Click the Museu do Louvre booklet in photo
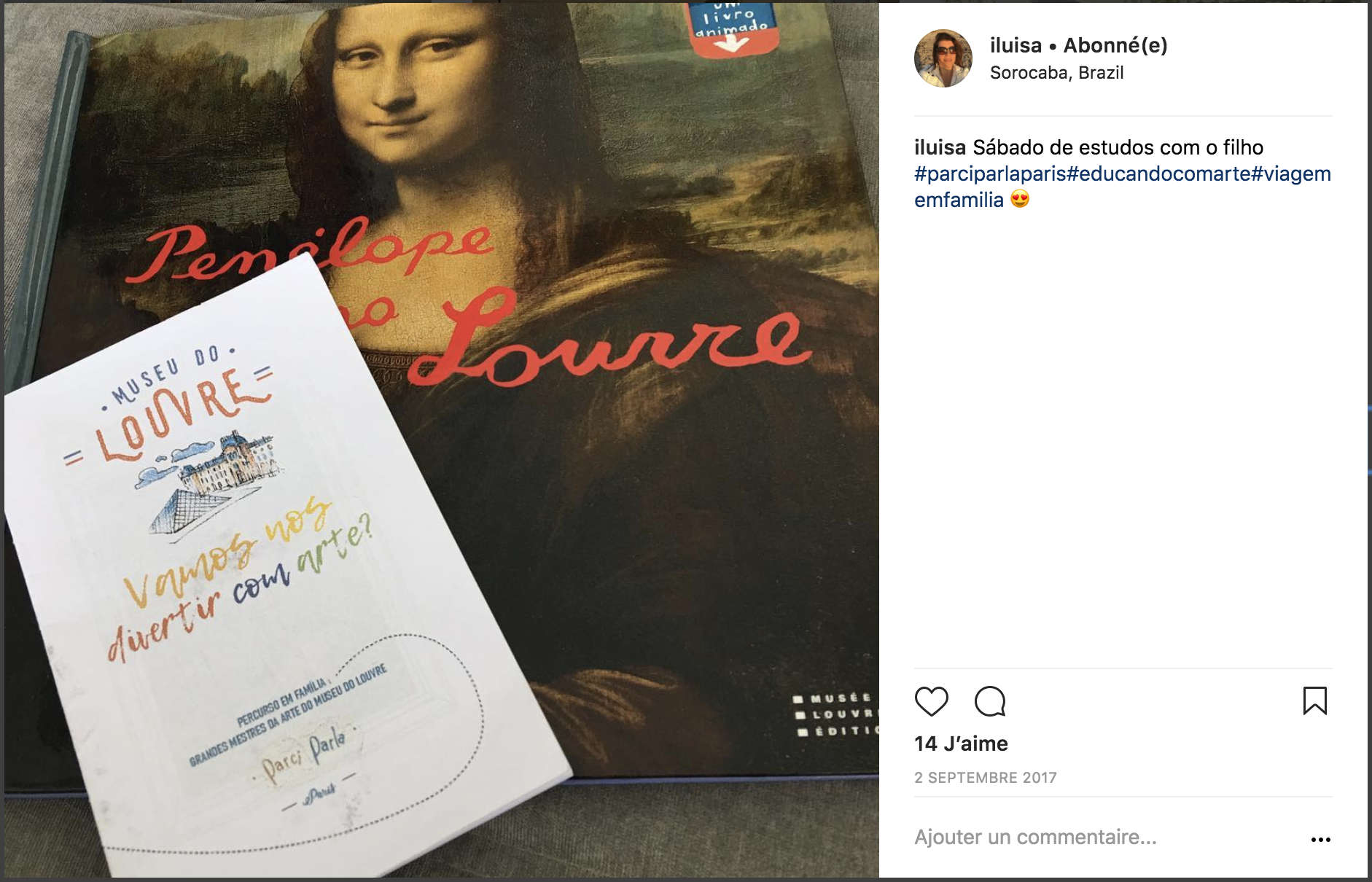Image resolution: width=1372 pixels, height=882 pixels. pyautogui.click(x=277, y=576)
